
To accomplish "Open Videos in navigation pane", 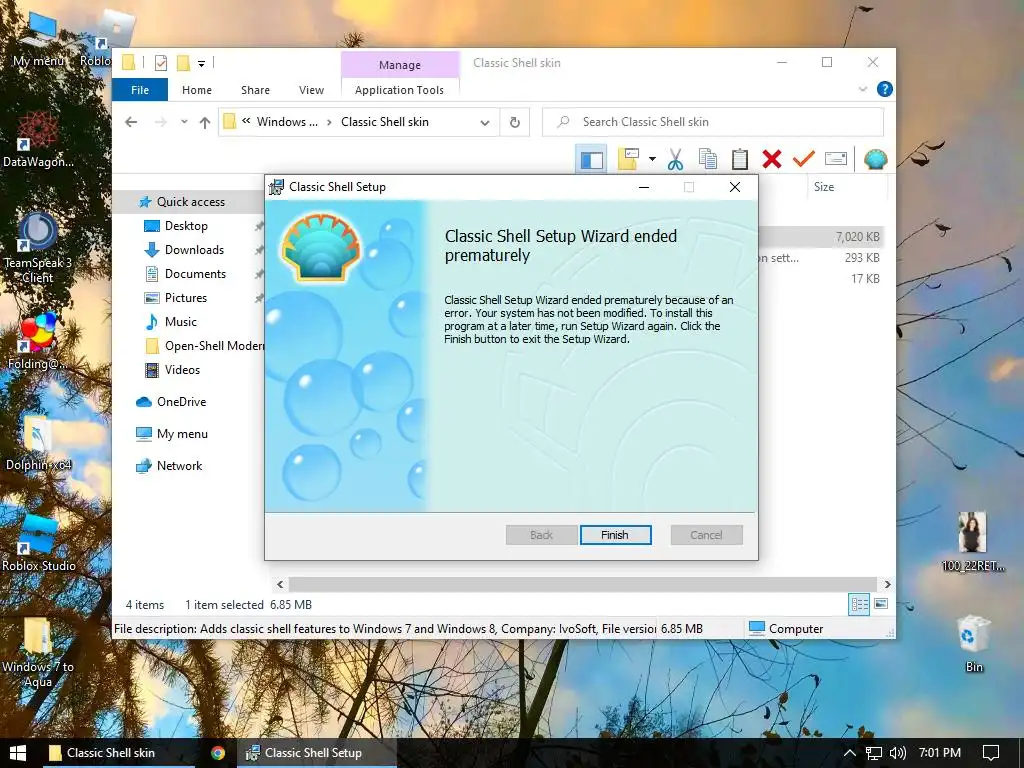I will coord(182,370).
